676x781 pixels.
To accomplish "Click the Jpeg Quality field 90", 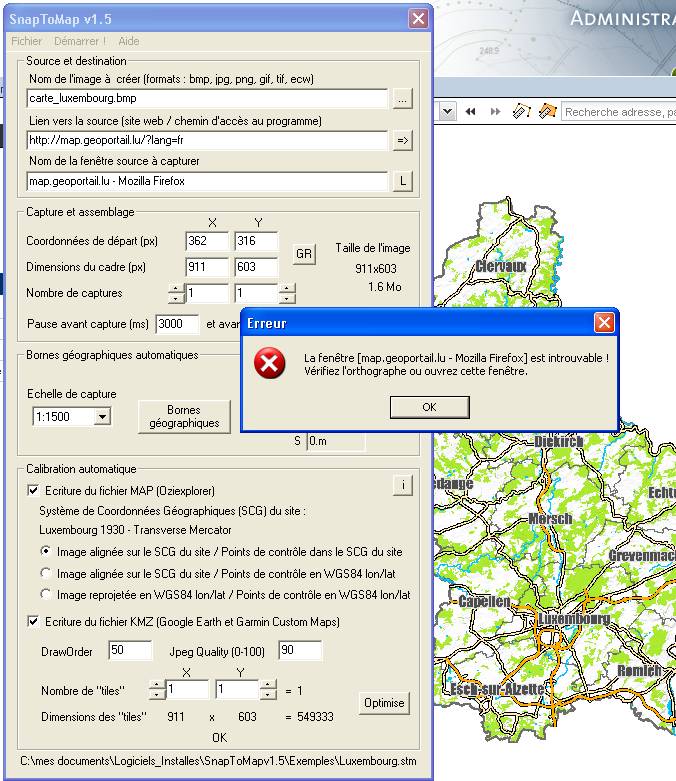I will pos(300,651).
